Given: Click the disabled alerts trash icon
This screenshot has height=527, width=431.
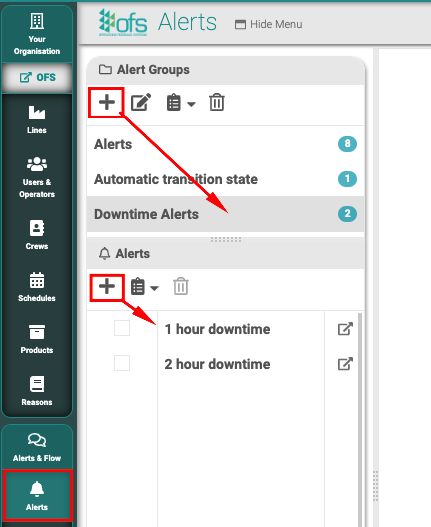Looking at the screenshot, I should click(181, 286).
